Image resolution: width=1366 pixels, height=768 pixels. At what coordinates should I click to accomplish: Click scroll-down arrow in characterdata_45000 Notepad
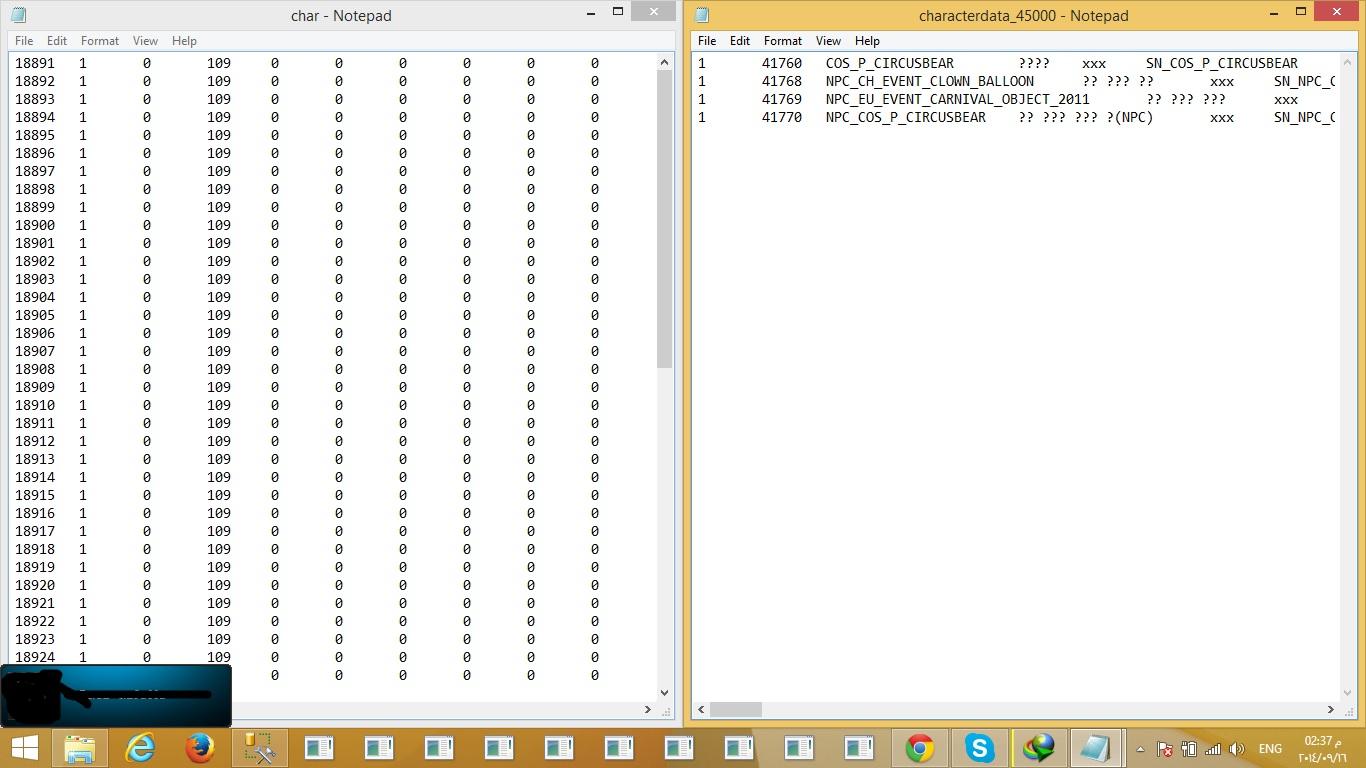1348,692
